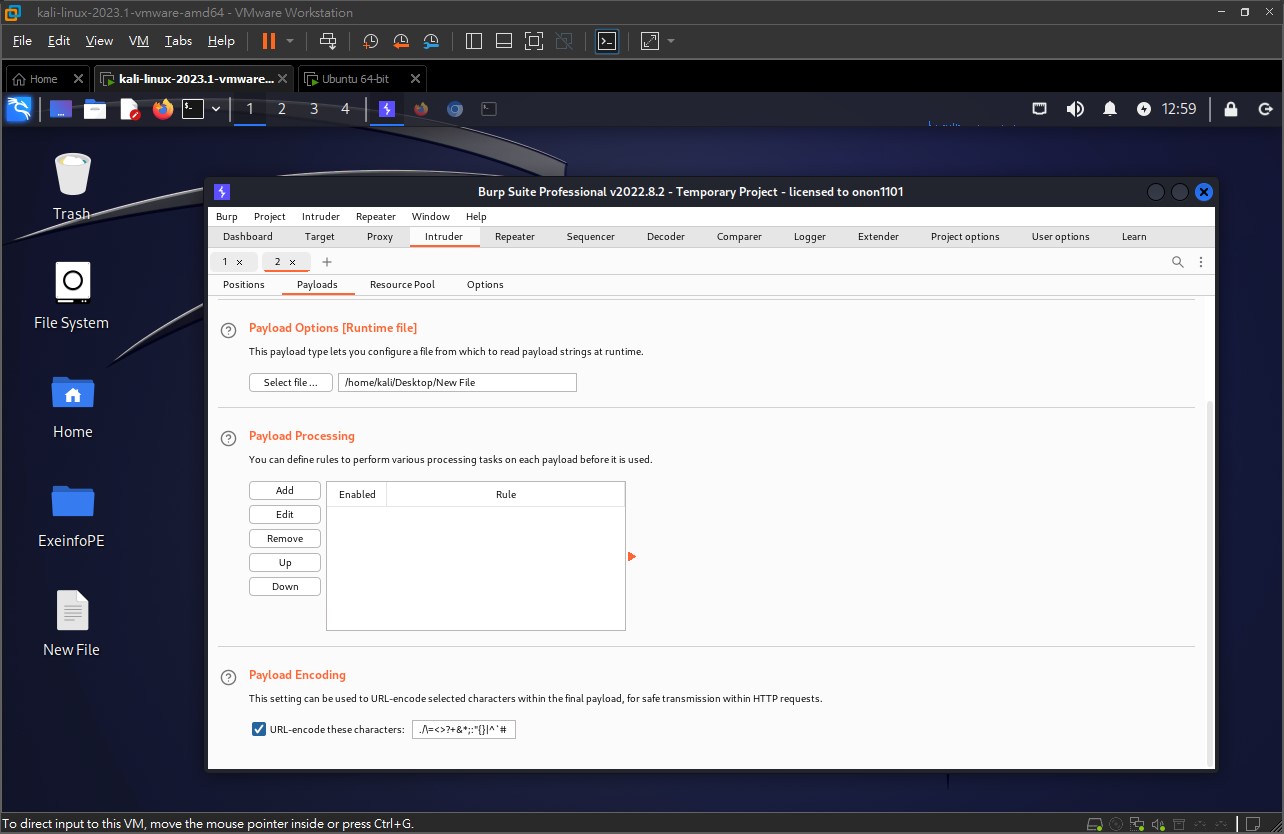Open the Project menu in Burp
The image size is (1284, 834).
coord(269,217)
